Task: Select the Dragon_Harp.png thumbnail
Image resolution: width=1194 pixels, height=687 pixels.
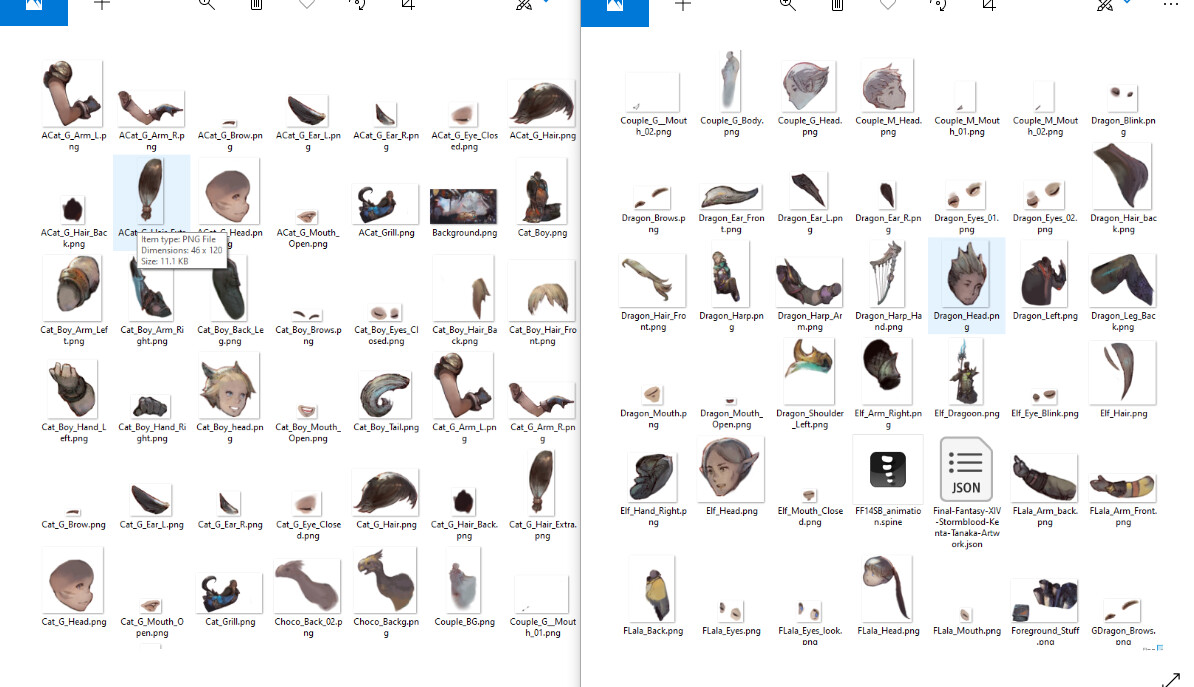Action: (729, 276)
